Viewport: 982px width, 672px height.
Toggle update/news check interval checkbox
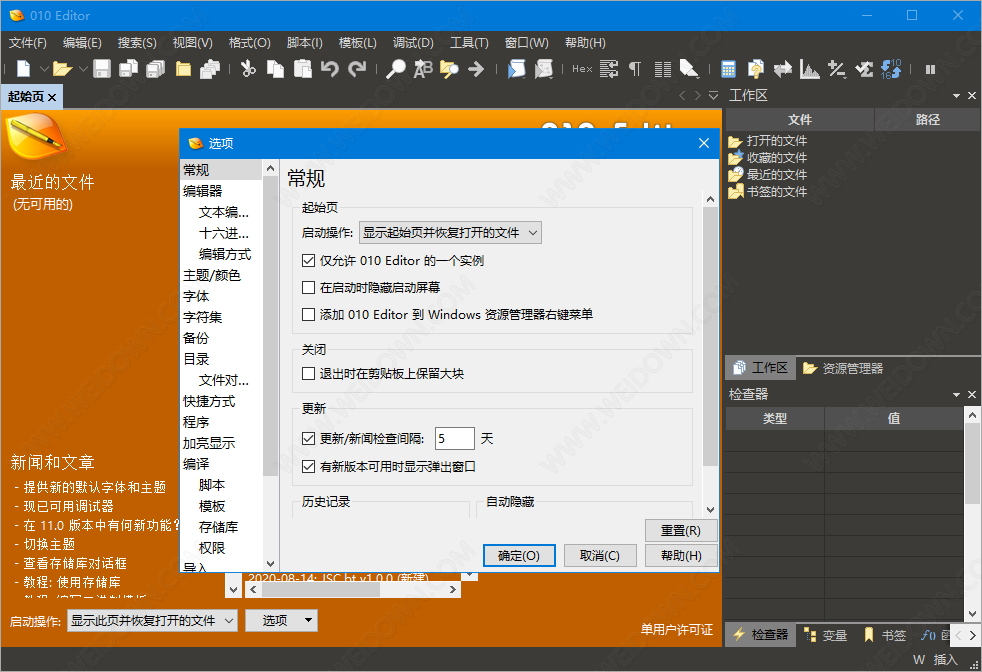[308, 438]
